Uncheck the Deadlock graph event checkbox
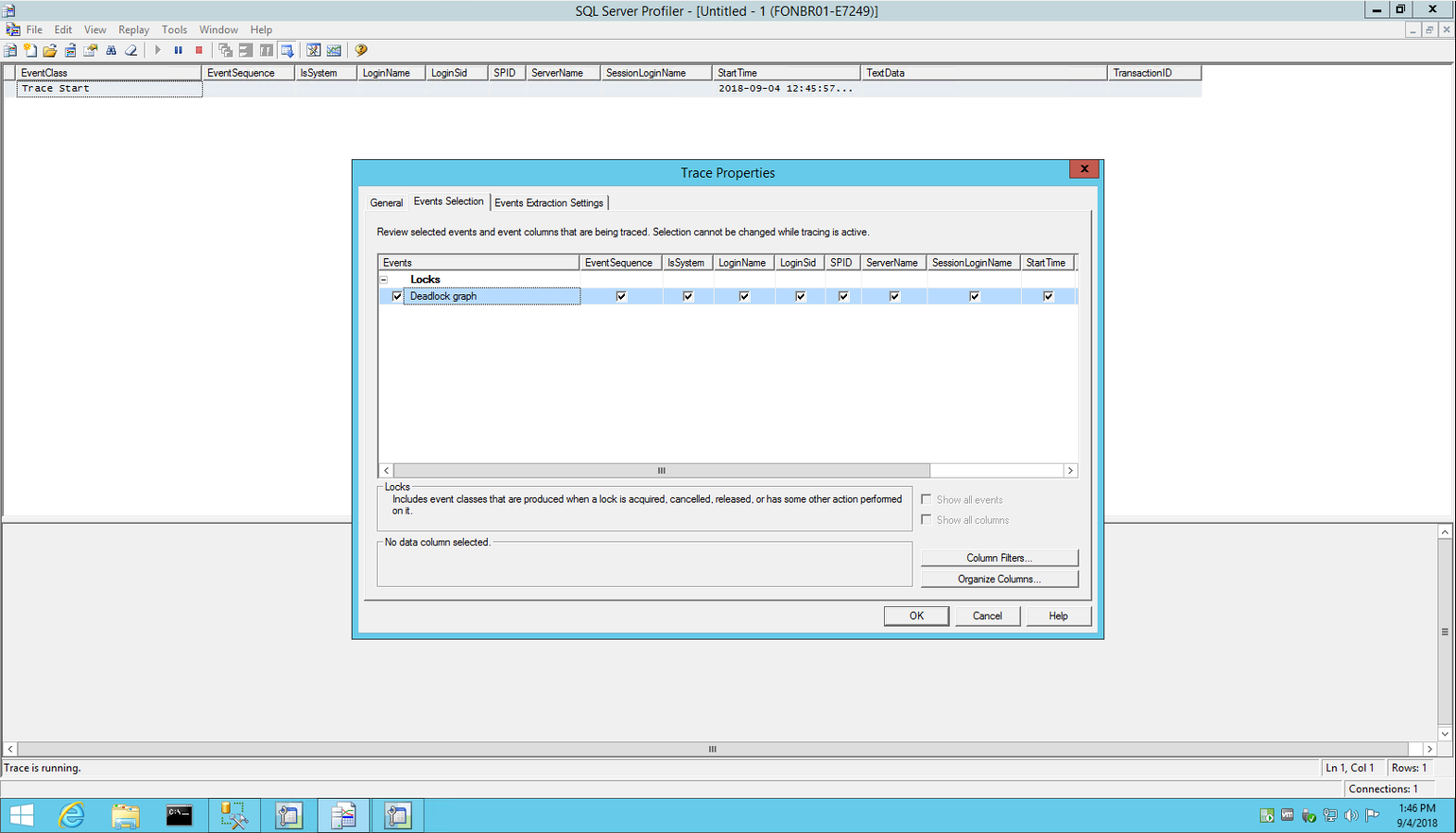The image size is (1456, 833). (397, 296)
